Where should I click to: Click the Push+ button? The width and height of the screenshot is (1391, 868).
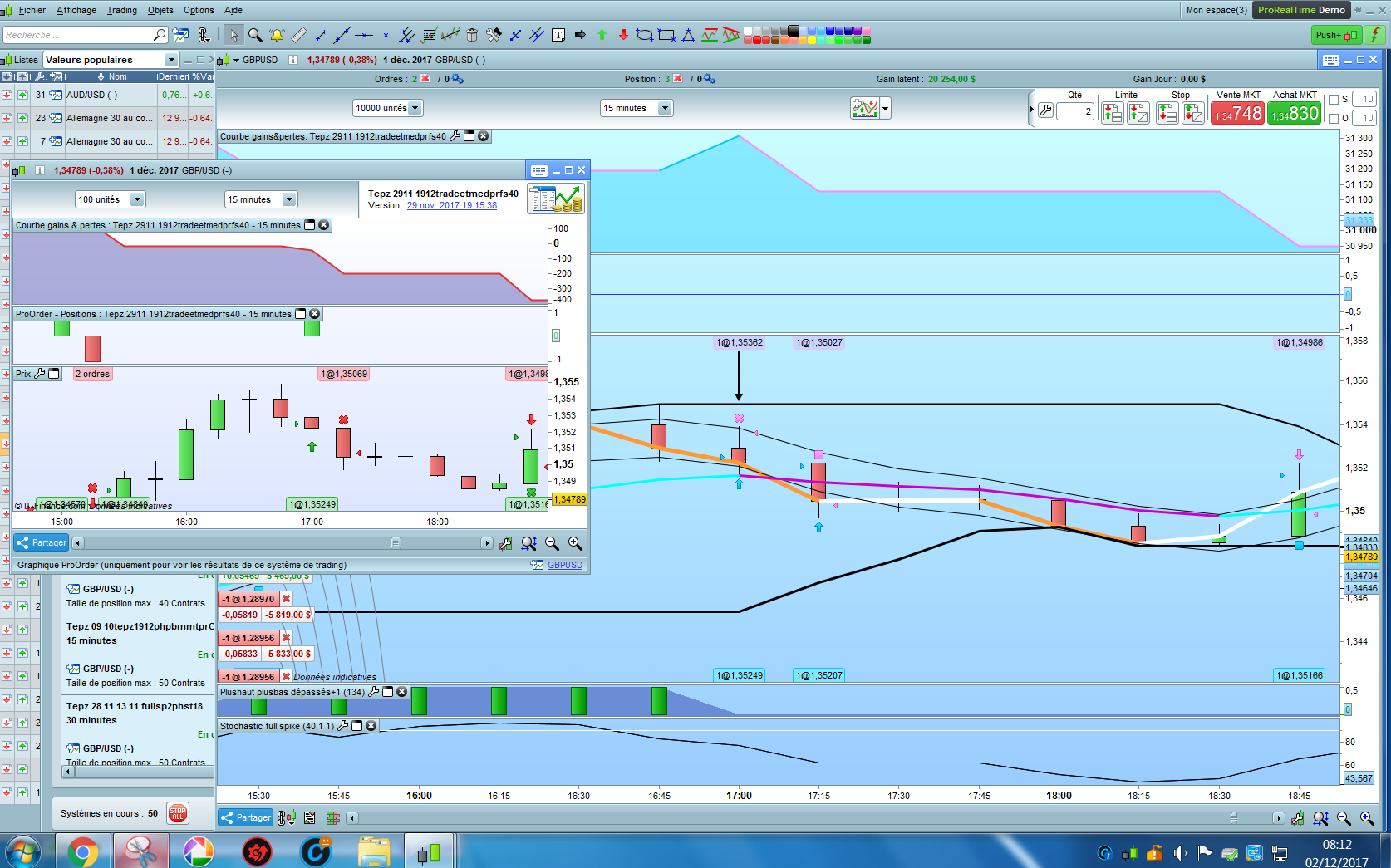coord(1334,35)
